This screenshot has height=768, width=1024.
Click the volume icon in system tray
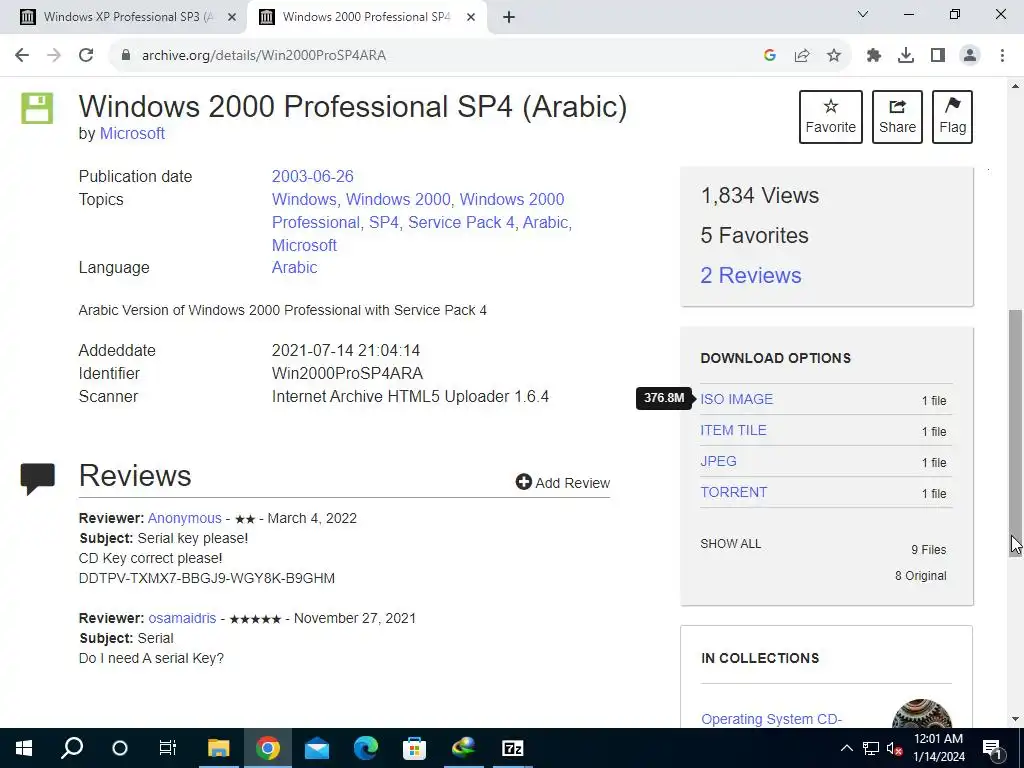(895, 748)
